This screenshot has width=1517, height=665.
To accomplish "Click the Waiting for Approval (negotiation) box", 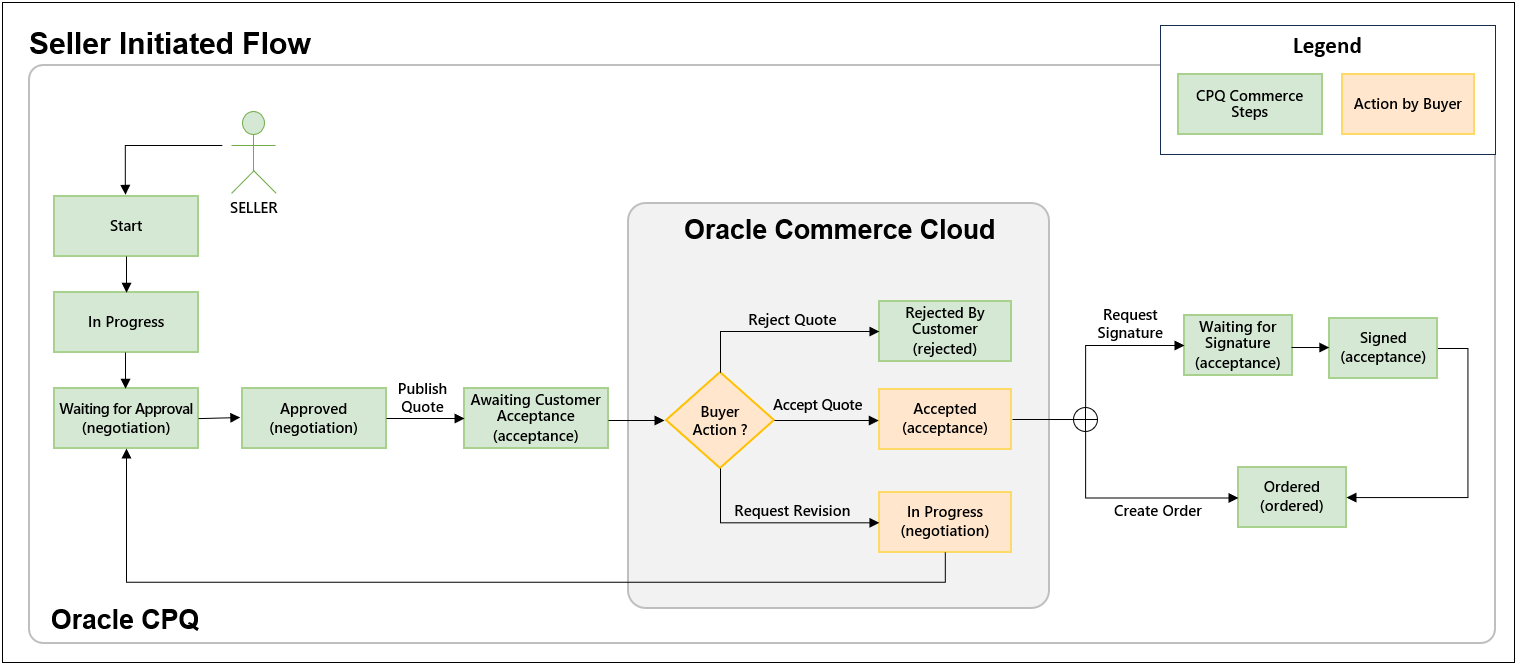I will [126, 418].
